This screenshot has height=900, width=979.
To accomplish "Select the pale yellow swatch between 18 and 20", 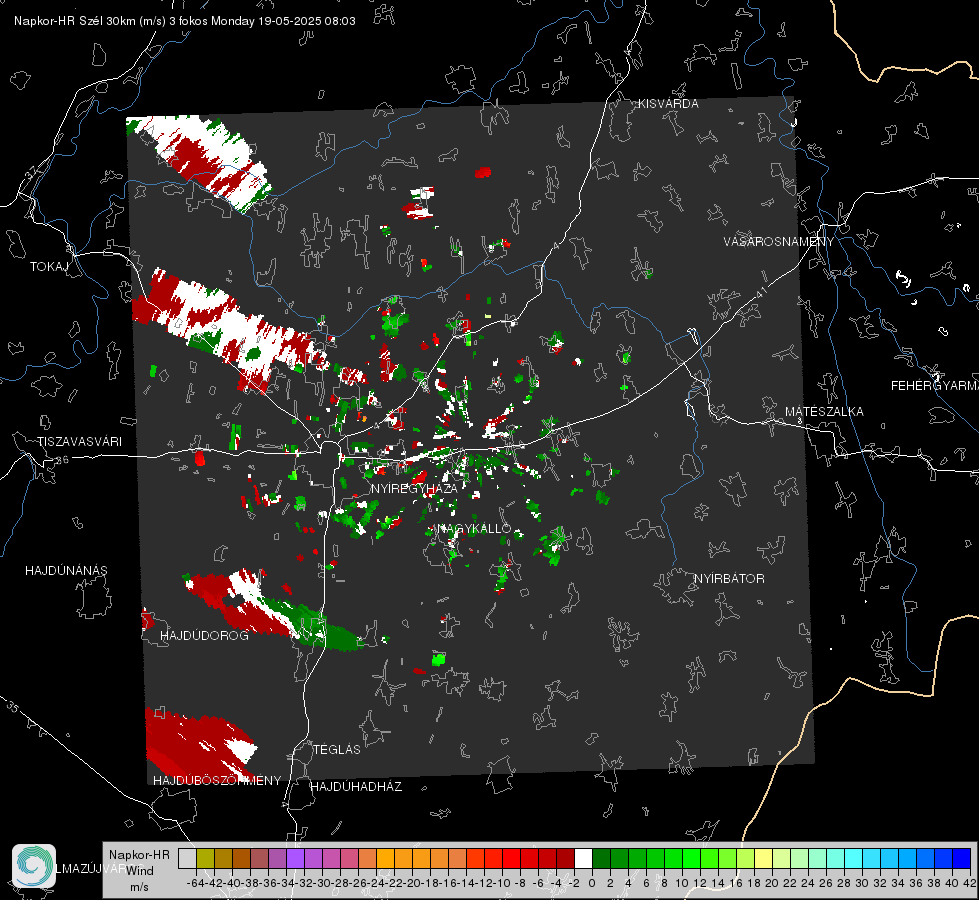I will (x=763, y=858).
